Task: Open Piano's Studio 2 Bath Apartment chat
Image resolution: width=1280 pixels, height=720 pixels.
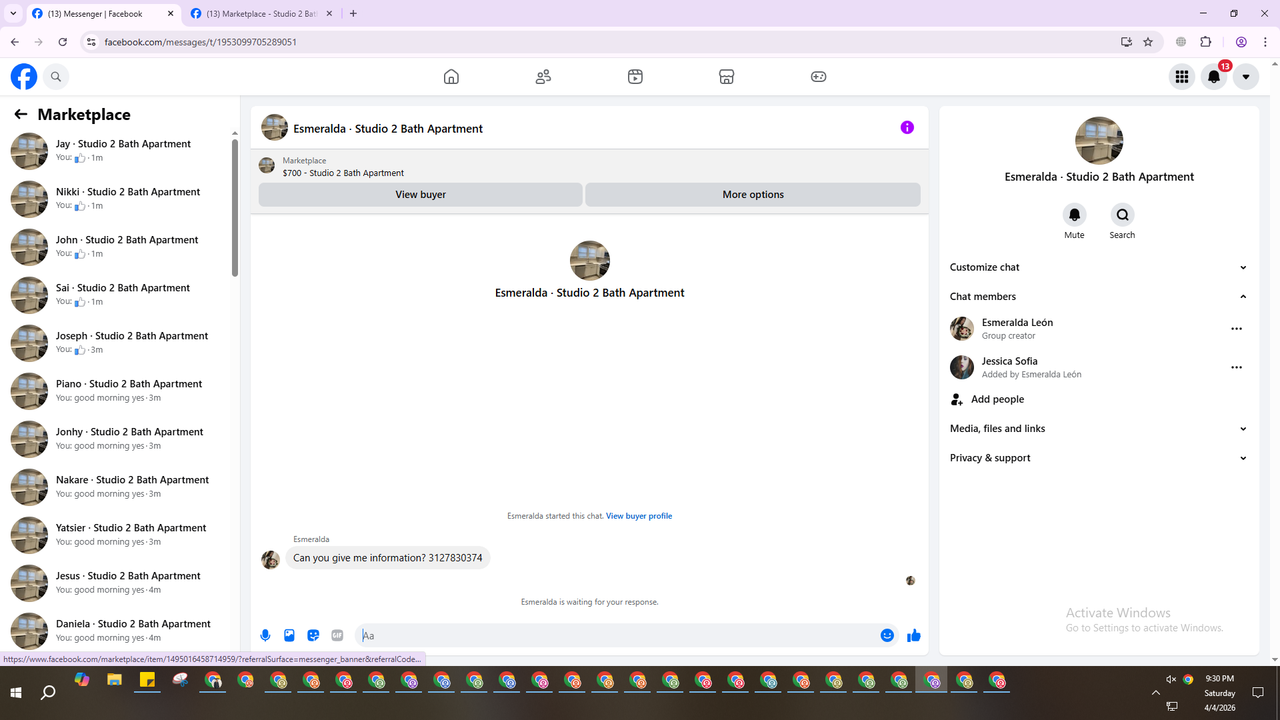Action: click(119, 391)
